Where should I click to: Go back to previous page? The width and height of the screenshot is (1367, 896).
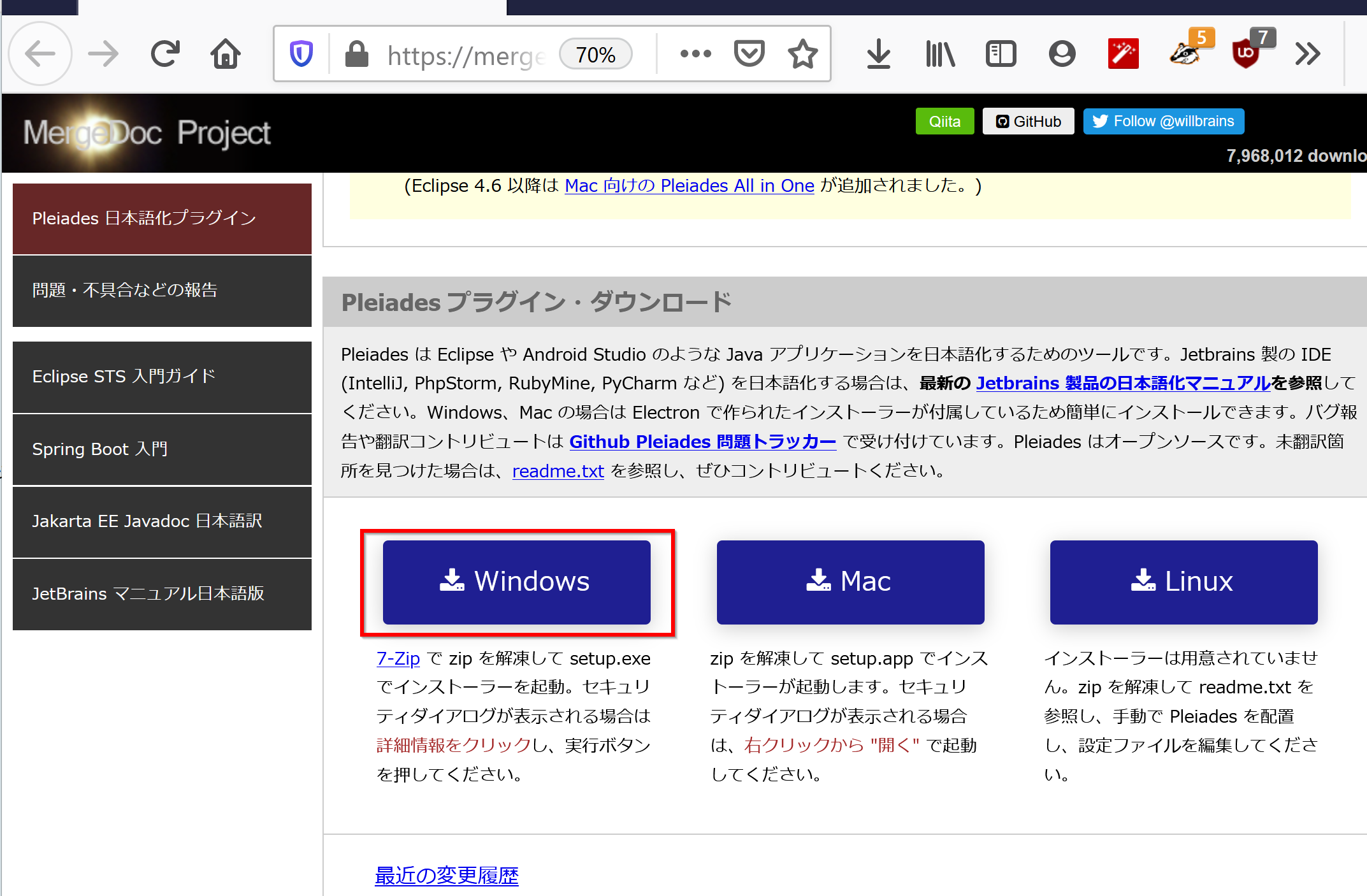coord(40,54)
